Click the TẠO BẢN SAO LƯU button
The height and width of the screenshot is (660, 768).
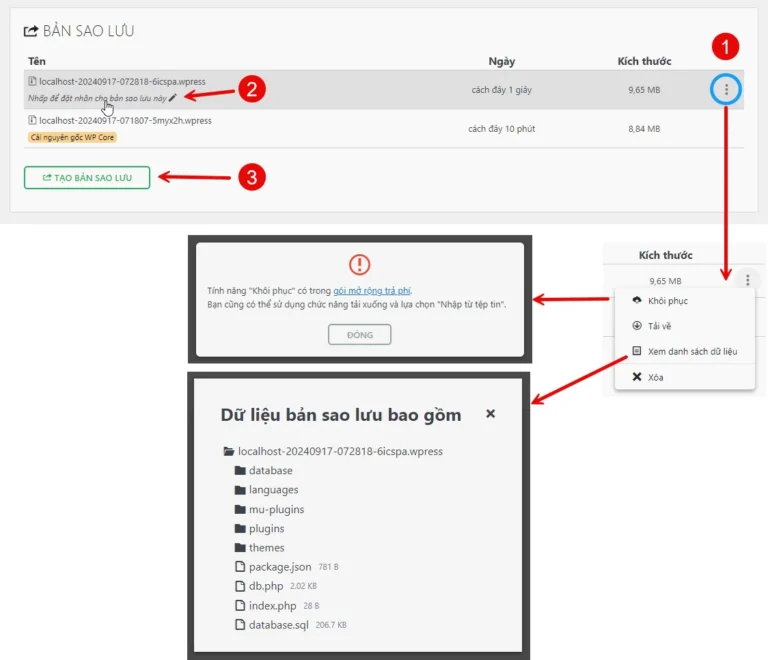pyautogui.click(x=87, y=178)
